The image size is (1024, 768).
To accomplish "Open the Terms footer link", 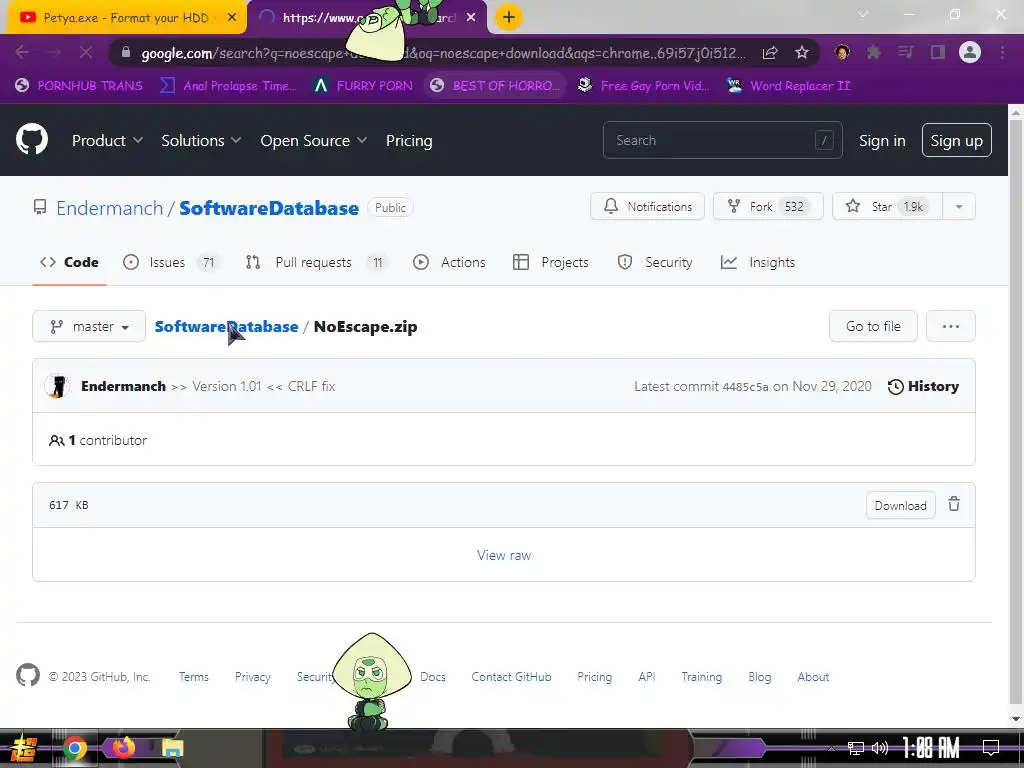I will tap(194, 677).
